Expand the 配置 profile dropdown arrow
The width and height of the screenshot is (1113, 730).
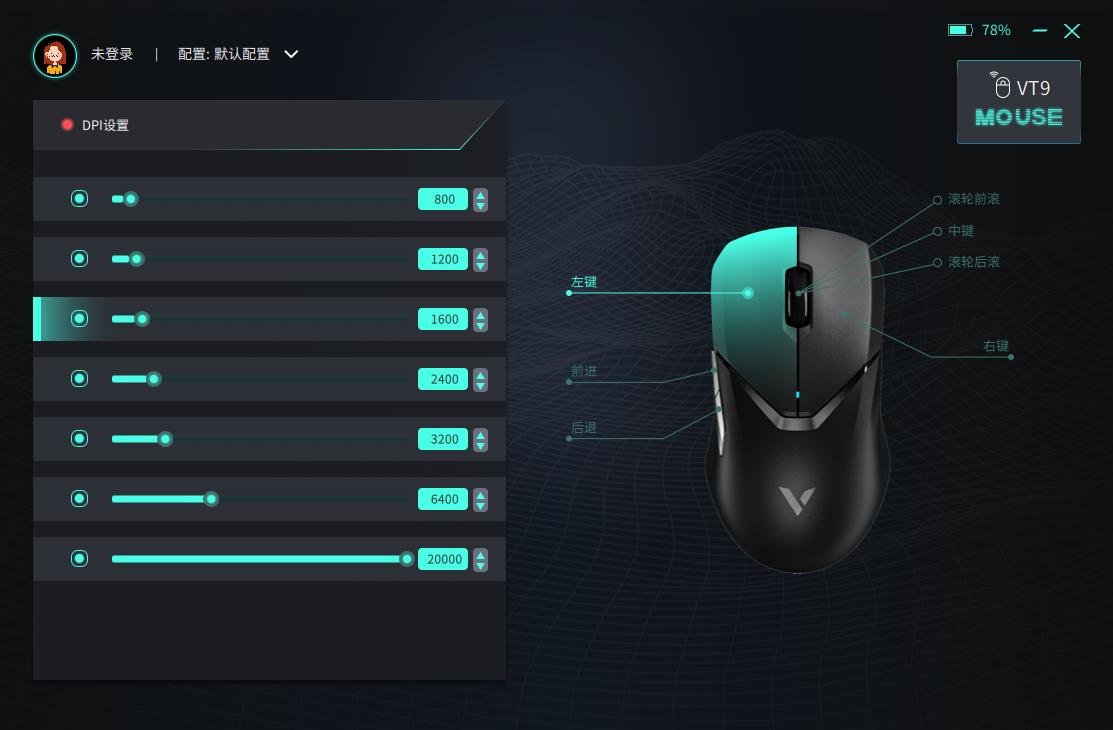(x=291, y=54)
